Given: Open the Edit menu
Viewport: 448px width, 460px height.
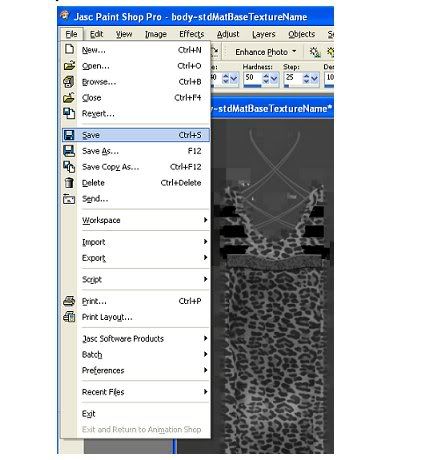Looking at the screenshot, I should tap(96, 34).
